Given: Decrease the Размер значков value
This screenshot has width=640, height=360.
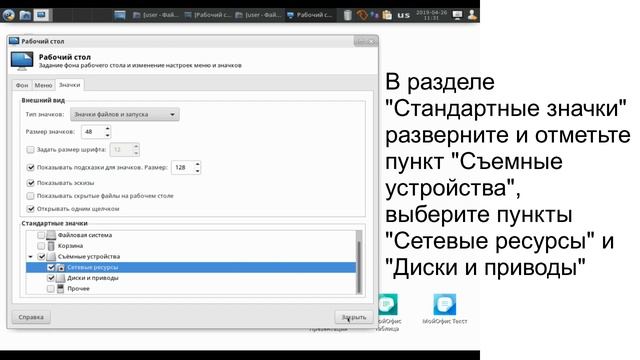Looking at the screenshot, I should point(107,135).
